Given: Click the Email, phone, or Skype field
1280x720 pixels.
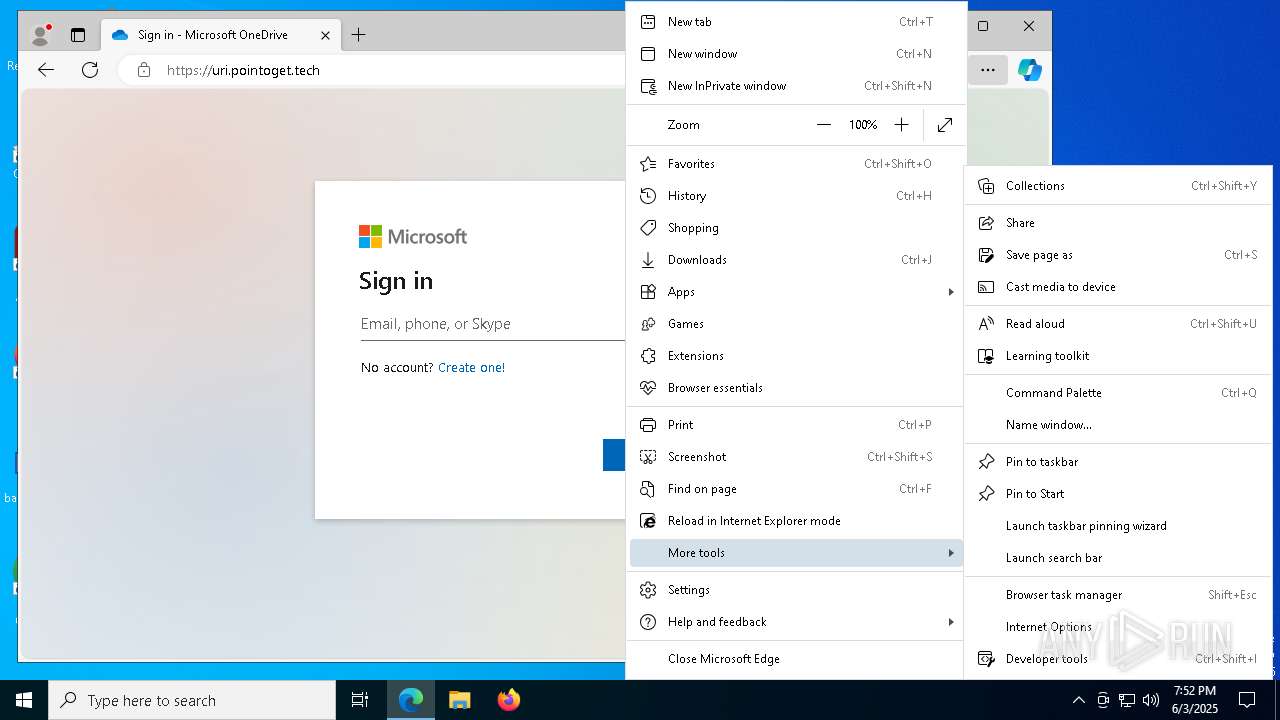Looking at the screenshot, I should pyautogui.click(x=492, y=324).
